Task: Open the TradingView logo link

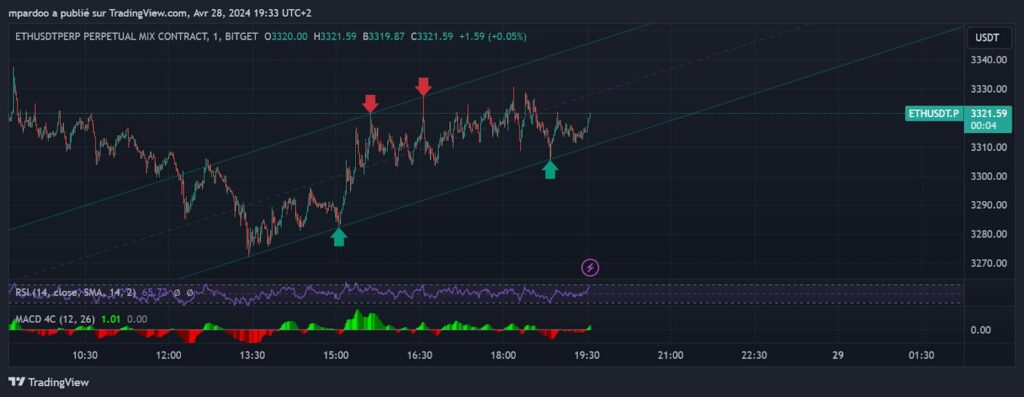Action: click(48, 382)
